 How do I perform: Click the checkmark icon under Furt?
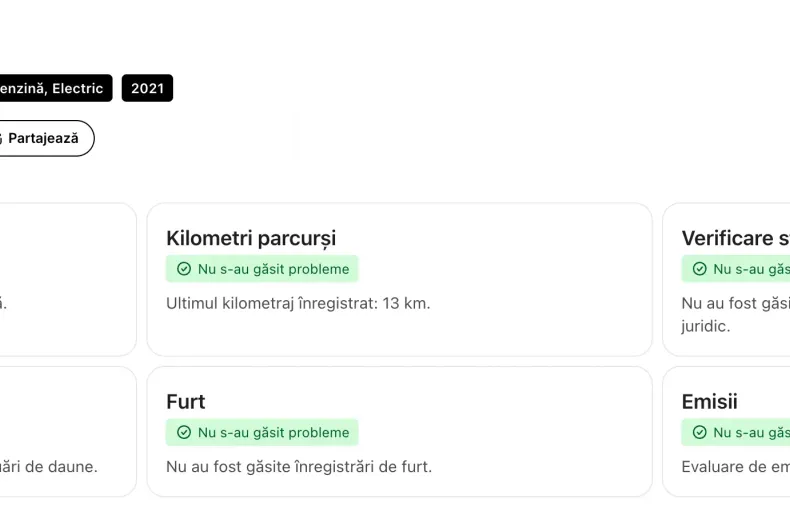(184, 433)
